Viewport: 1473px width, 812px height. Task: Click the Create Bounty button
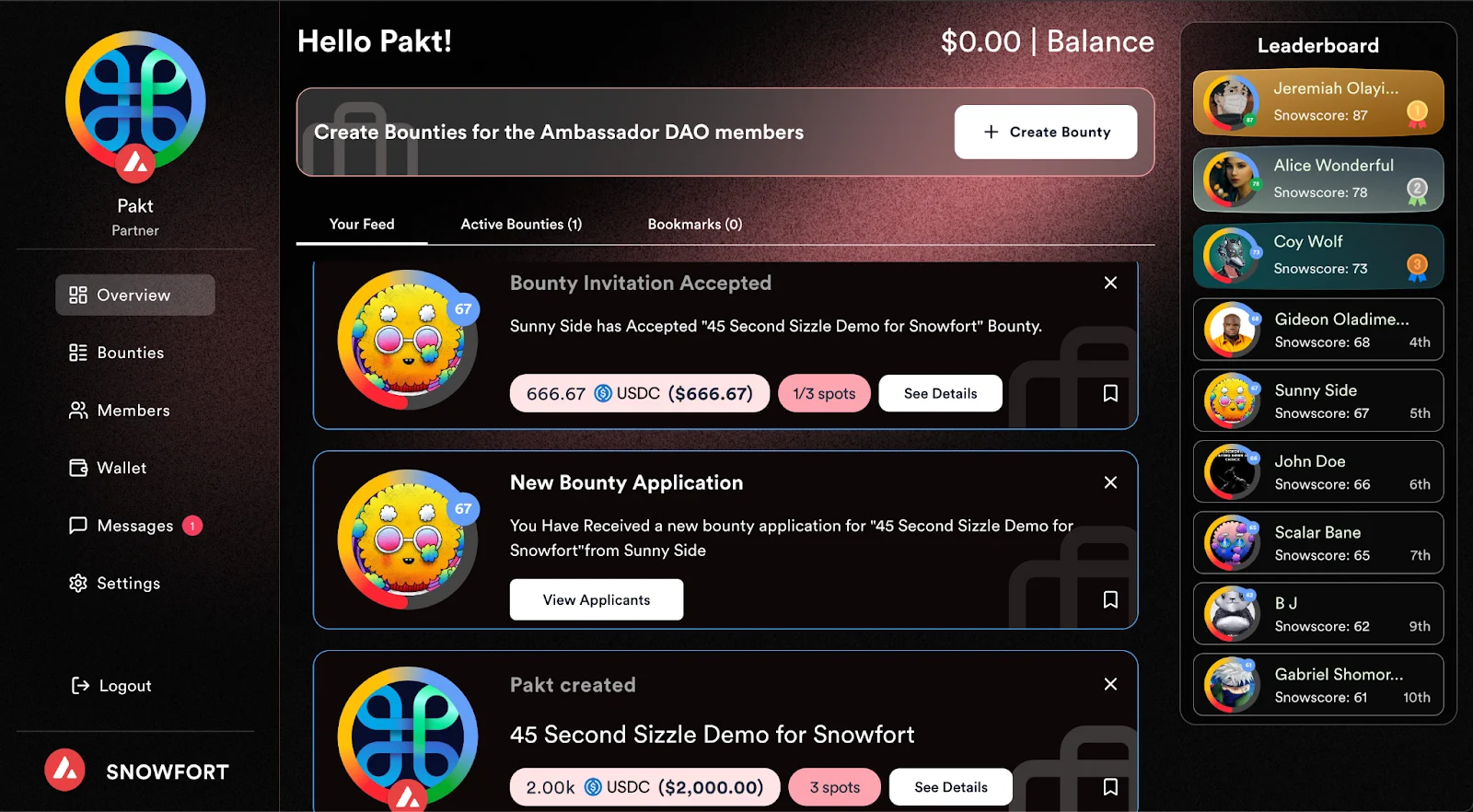[x=1045, y=132]
